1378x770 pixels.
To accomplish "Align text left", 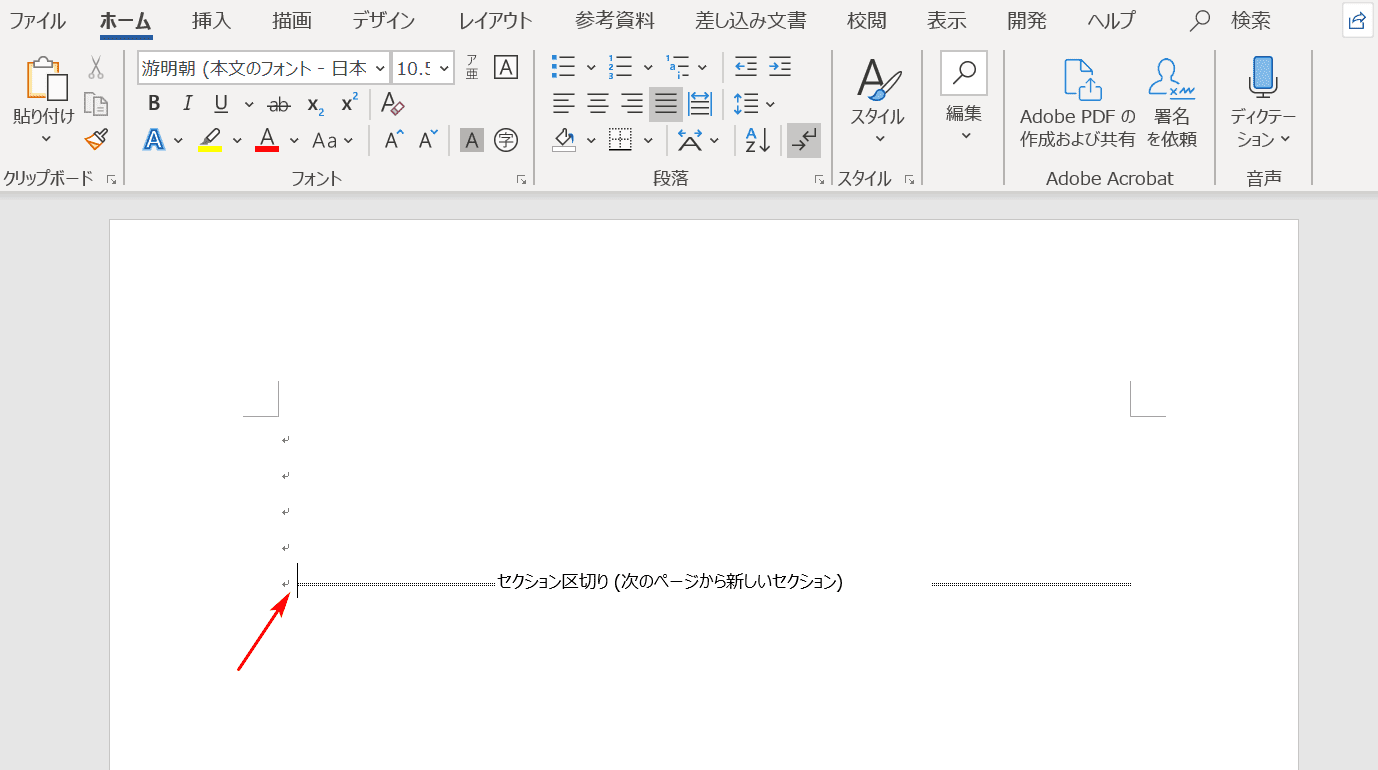I will (564, 103).
